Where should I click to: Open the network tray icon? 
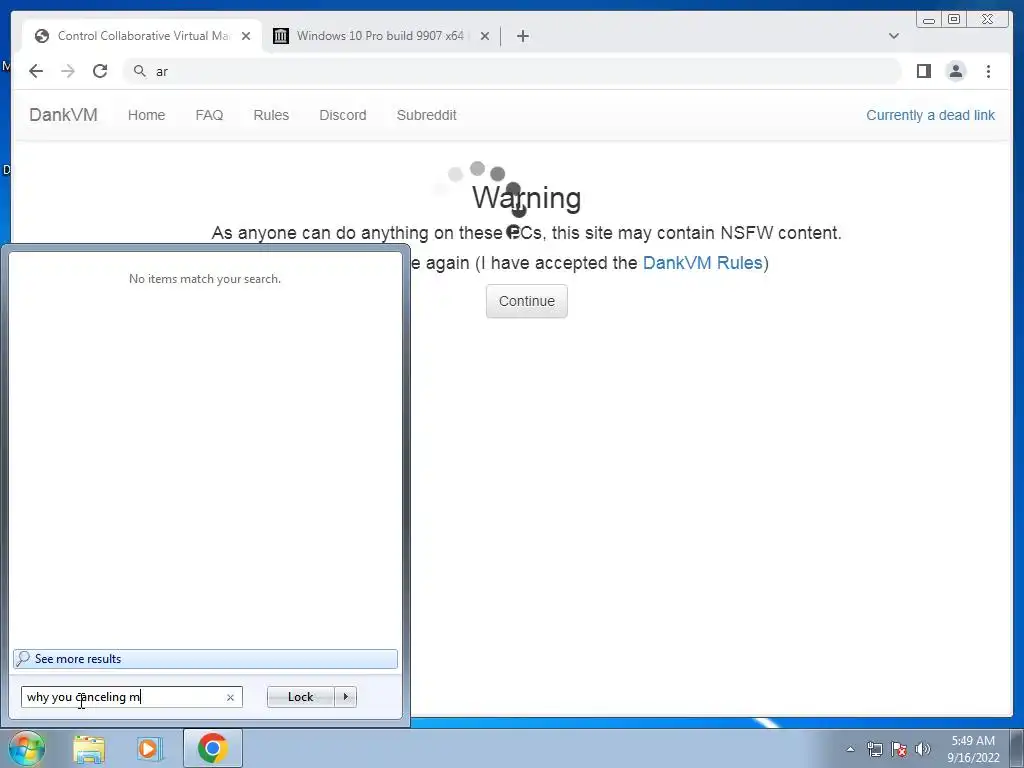click(874, 749)
